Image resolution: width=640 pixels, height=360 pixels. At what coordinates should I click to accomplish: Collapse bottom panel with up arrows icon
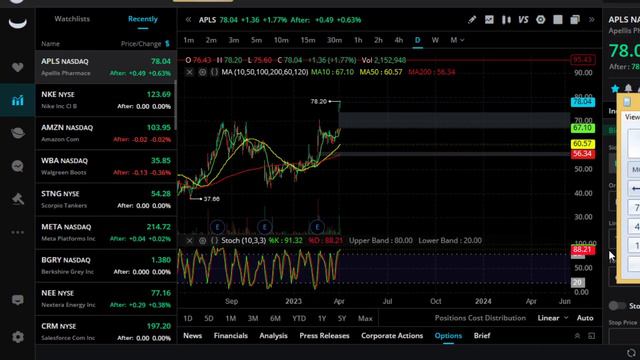pyautogui.click(x=577, y=336)
